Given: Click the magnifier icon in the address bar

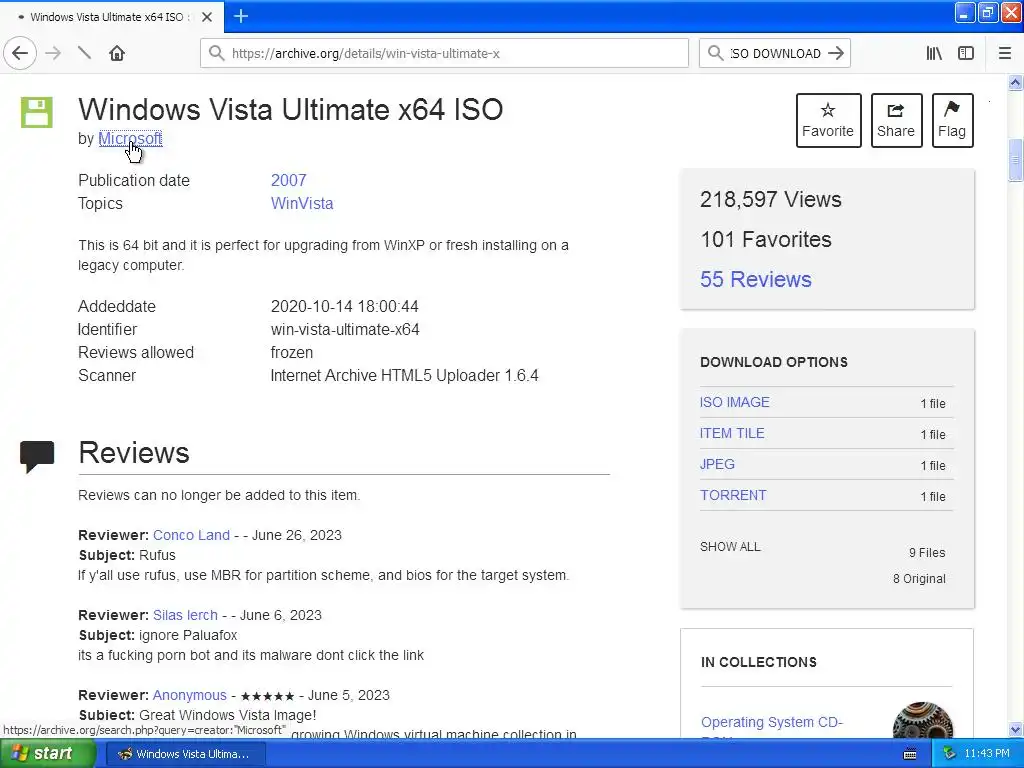Looking at the screenshot, I should click(x=216, y=53).
